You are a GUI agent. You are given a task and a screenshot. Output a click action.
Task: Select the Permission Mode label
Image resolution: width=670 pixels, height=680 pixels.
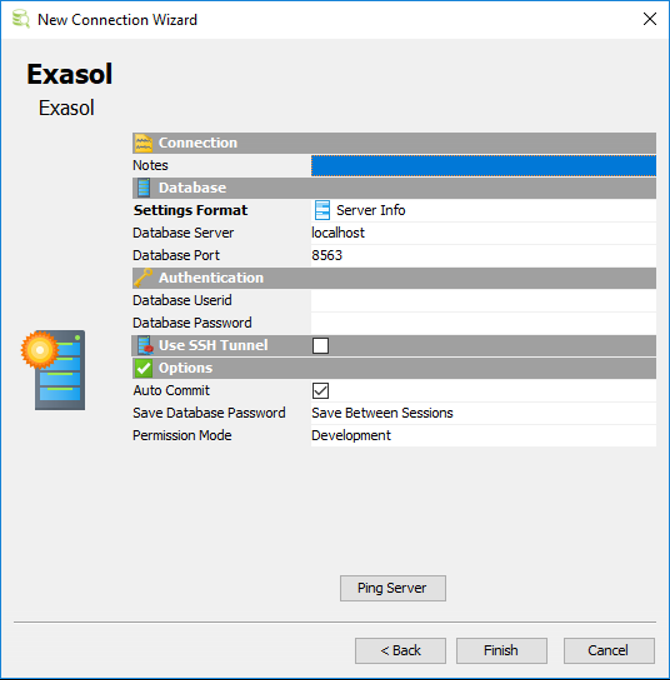click(x=182, y=435)
